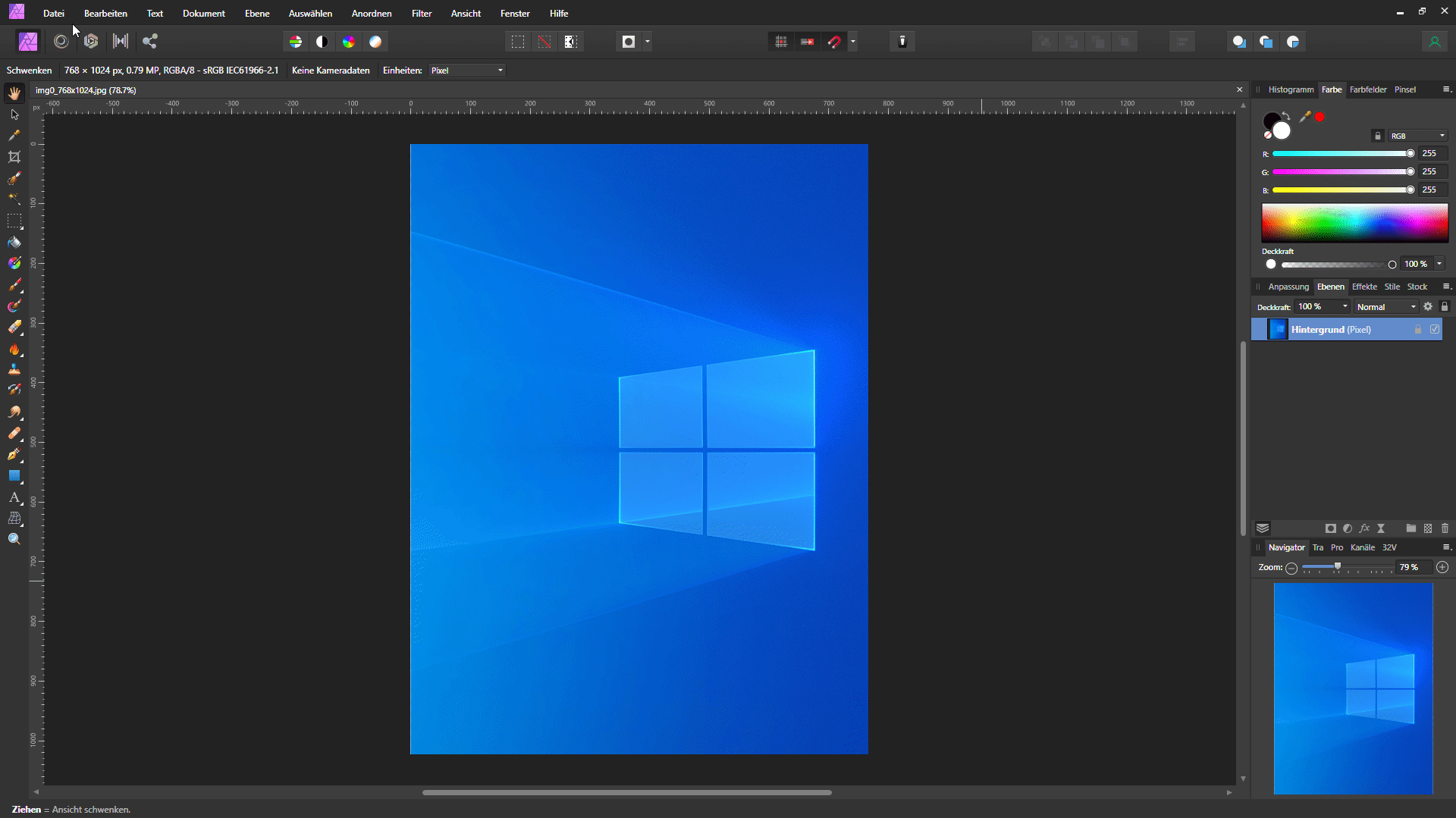Select the Crop tool
1456x818 pixels.
click(14, 157)
